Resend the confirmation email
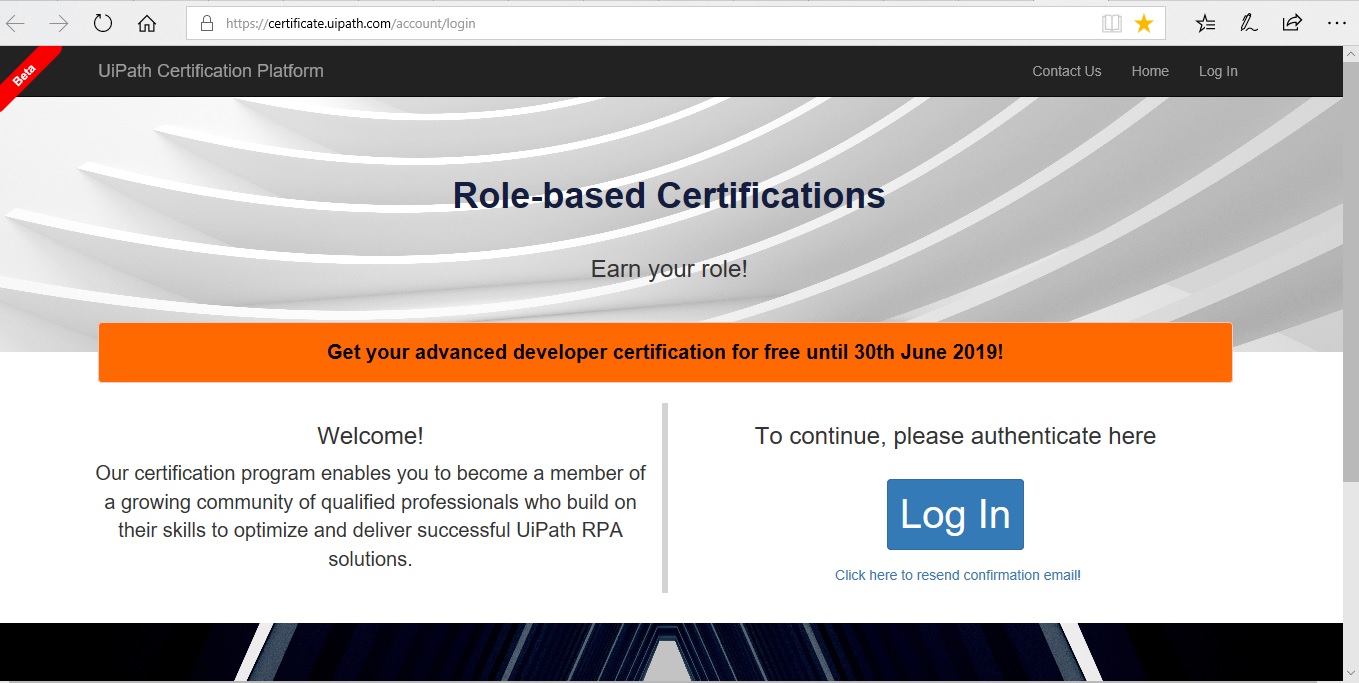 point(957,575)
